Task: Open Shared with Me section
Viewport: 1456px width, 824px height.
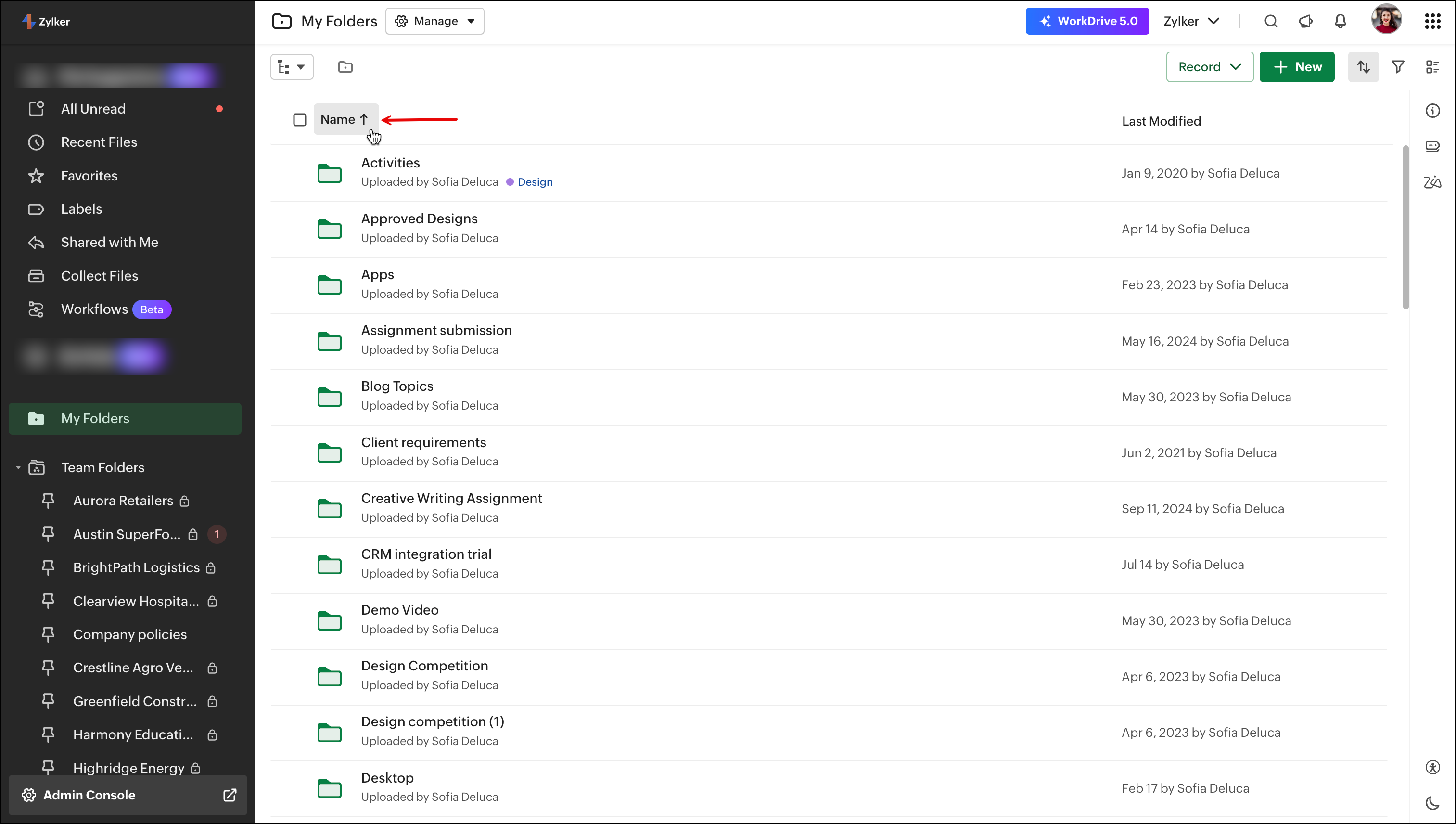Action: (109, 242)
